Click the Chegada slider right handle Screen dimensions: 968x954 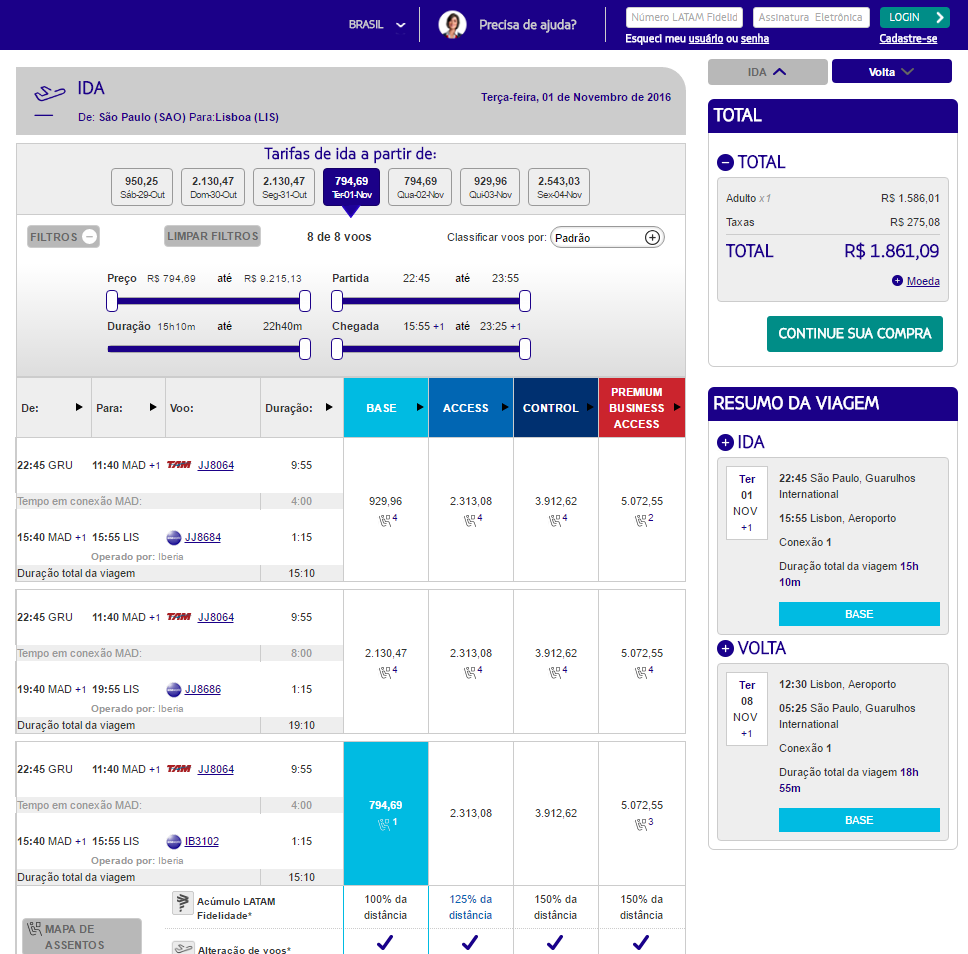click(x=525, y=349)
